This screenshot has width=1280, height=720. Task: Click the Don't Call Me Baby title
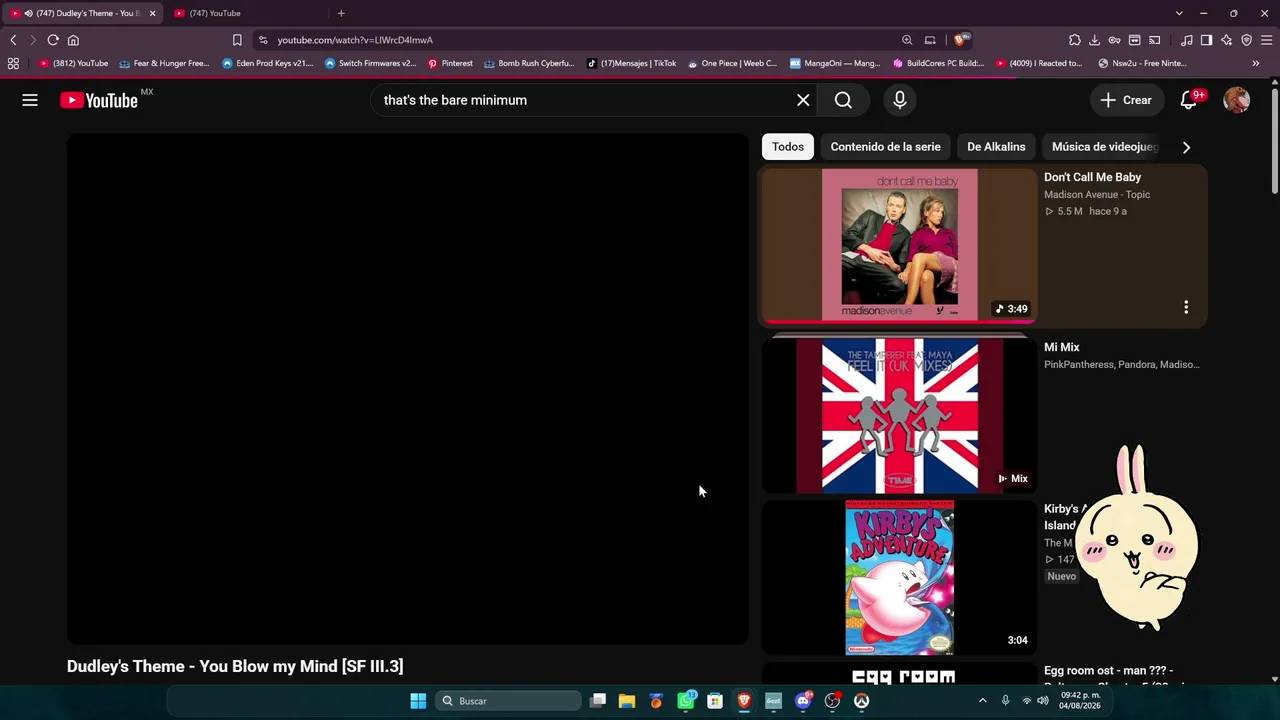point(1092,177)
